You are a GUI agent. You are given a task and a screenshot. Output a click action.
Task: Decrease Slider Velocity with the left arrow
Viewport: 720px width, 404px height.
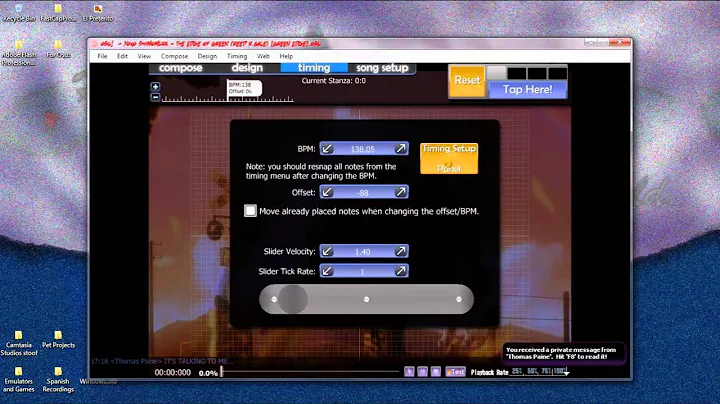(326, 251)
